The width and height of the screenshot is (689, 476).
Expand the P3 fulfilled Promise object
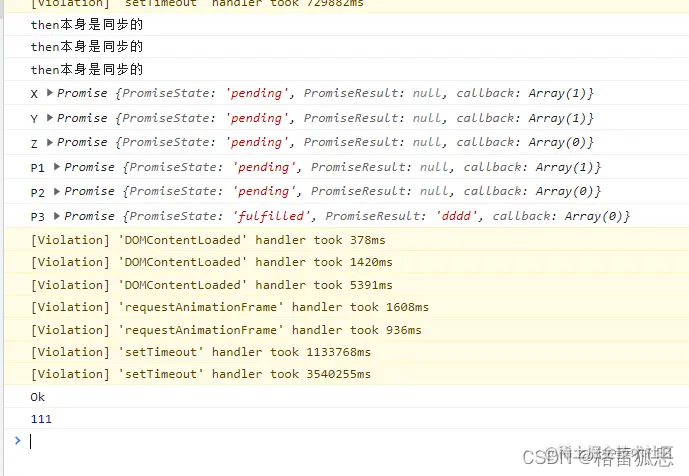click(x=57, y=216)
